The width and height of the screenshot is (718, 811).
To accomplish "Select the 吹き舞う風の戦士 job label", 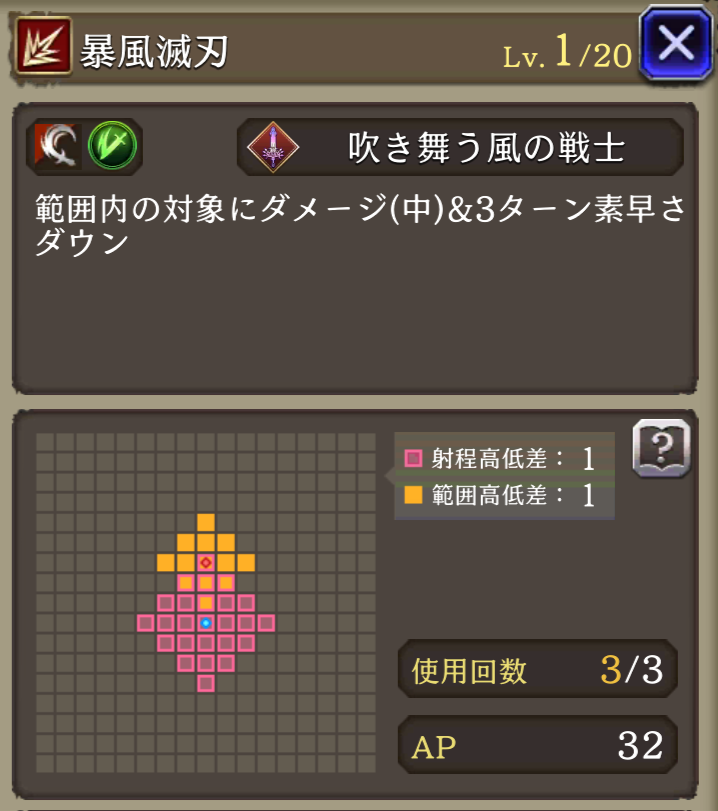I will click(x=487, y=147).
